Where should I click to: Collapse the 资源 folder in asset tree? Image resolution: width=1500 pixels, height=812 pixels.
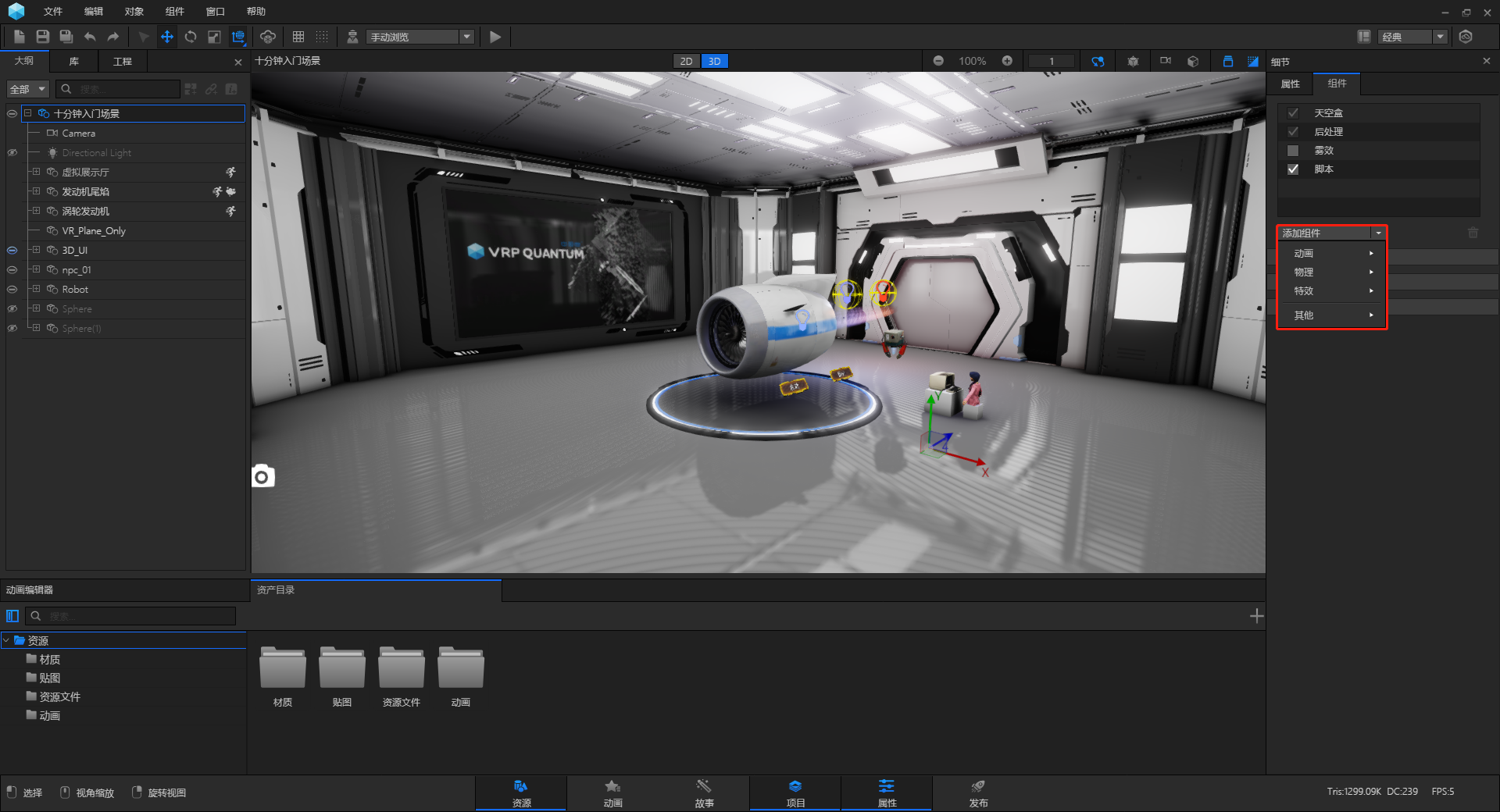[x=6, y=640]
